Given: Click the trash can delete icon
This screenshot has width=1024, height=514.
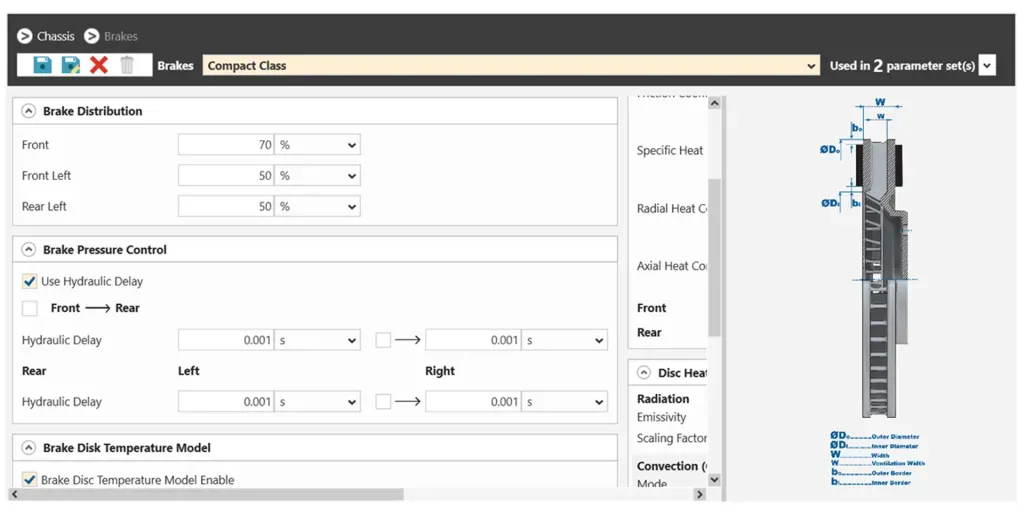Looking at the screenshot, I should click(127, 65).
